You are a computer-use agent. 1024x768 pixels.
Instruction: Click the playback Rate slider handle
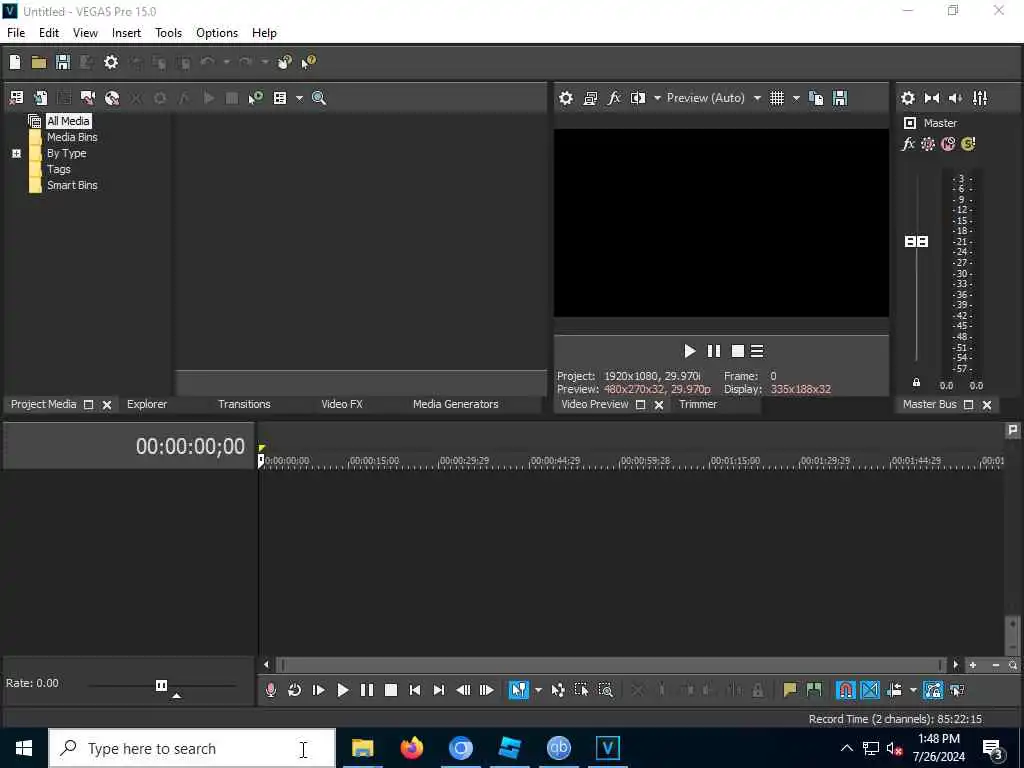tap(161, 685)
